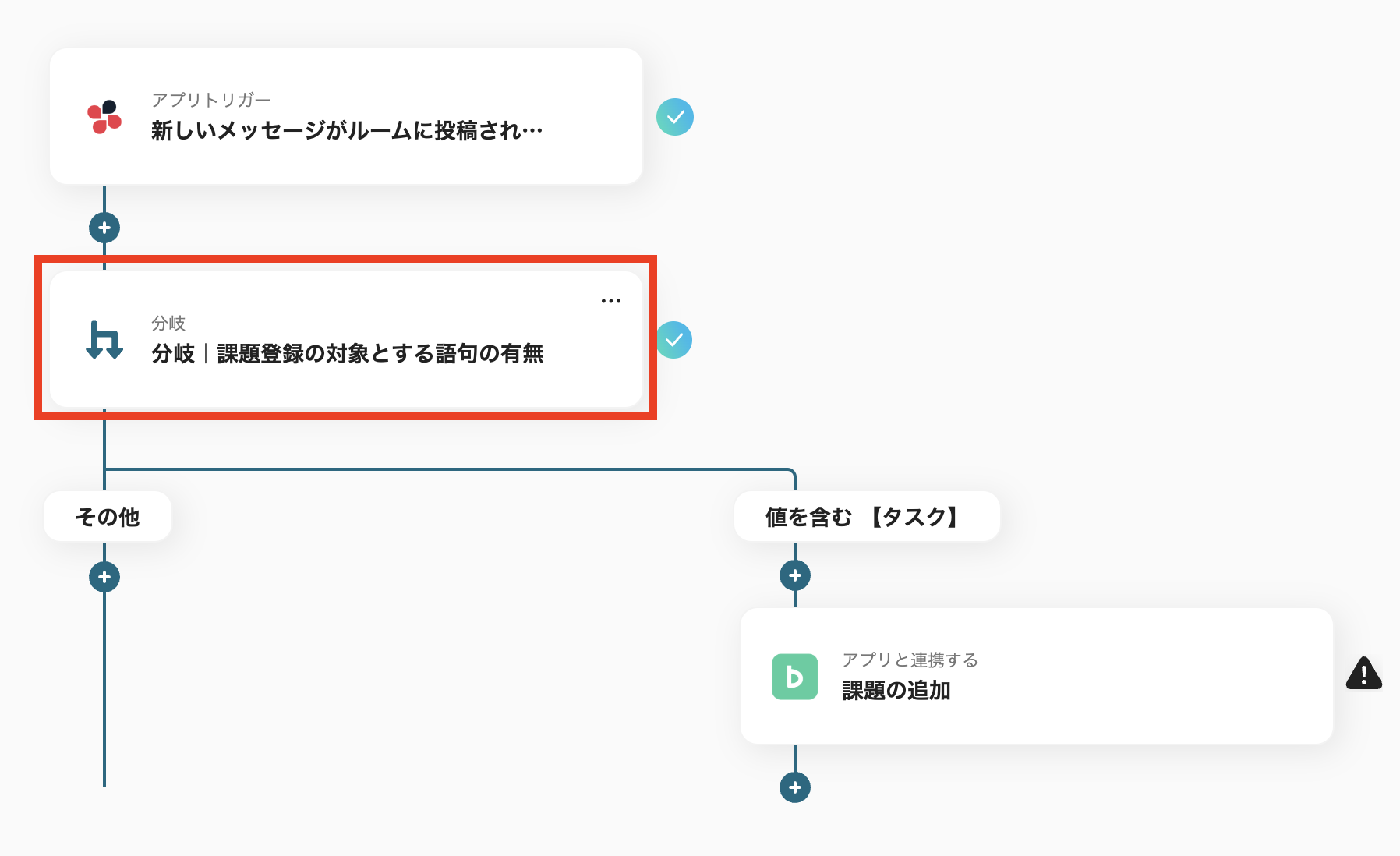This screenshot has height=856, width=1400.
Task: Click the warning triangle on the Backlog step
Action: click(x=1364, y=674)
